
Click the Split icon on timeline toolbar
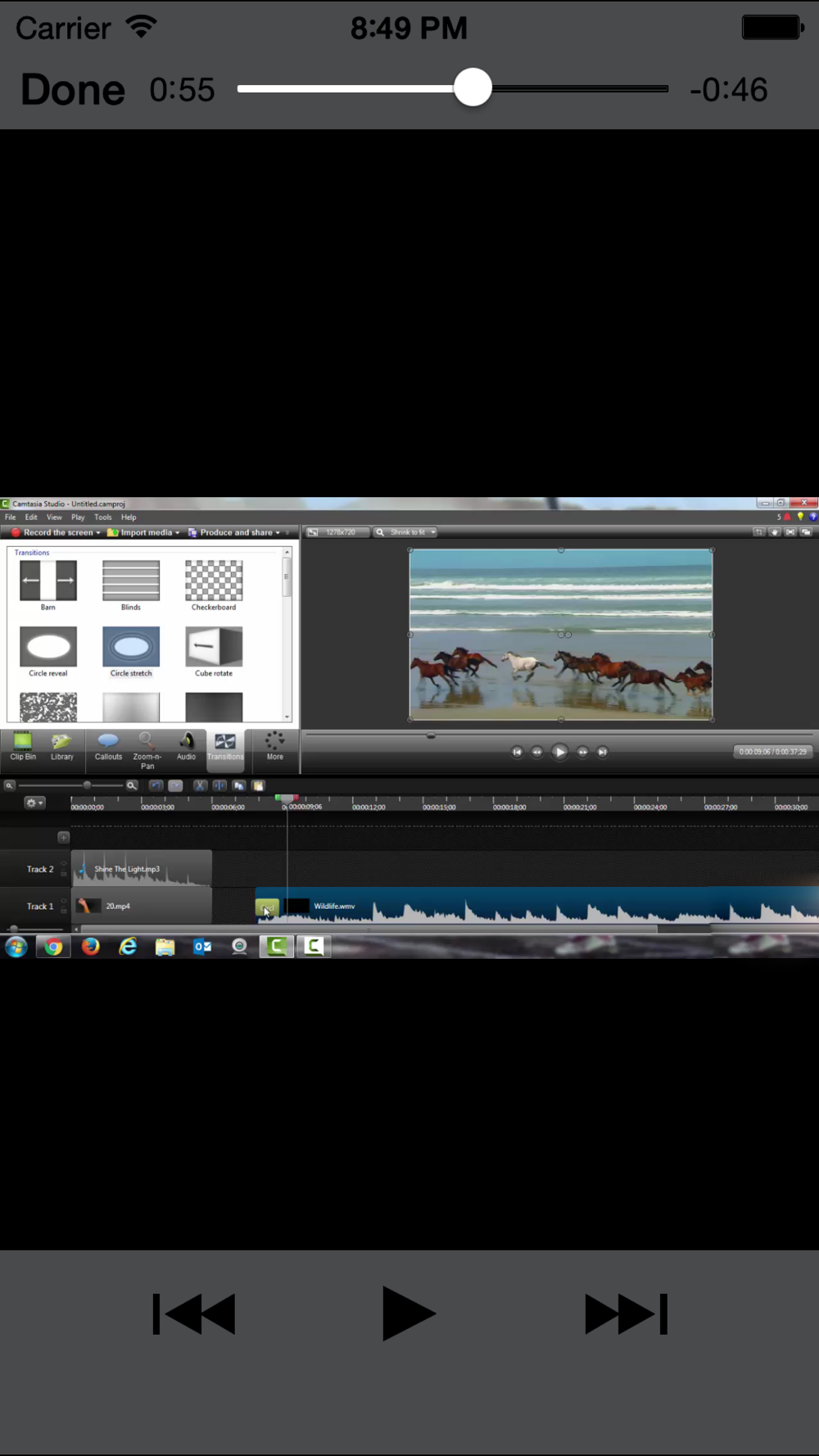point(219,785)
